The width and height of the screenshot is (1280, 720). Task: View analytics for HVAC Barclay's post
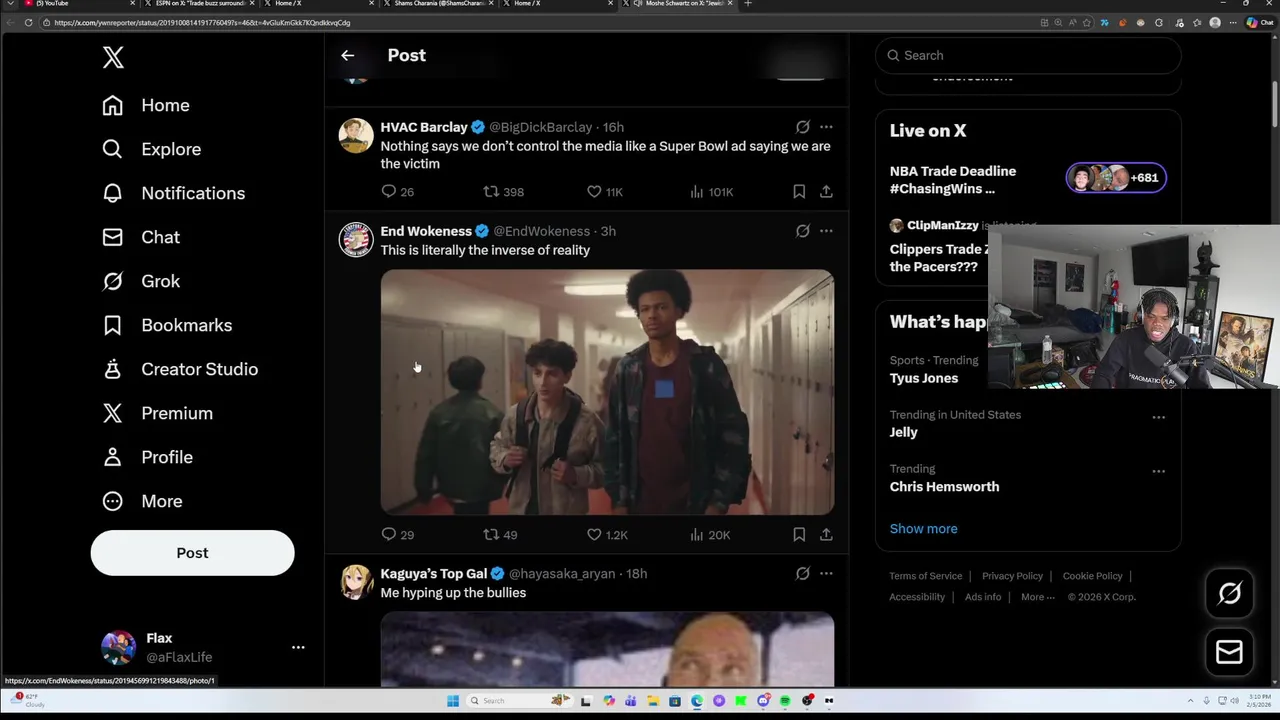pyautogui.click(x=697, y=191)
